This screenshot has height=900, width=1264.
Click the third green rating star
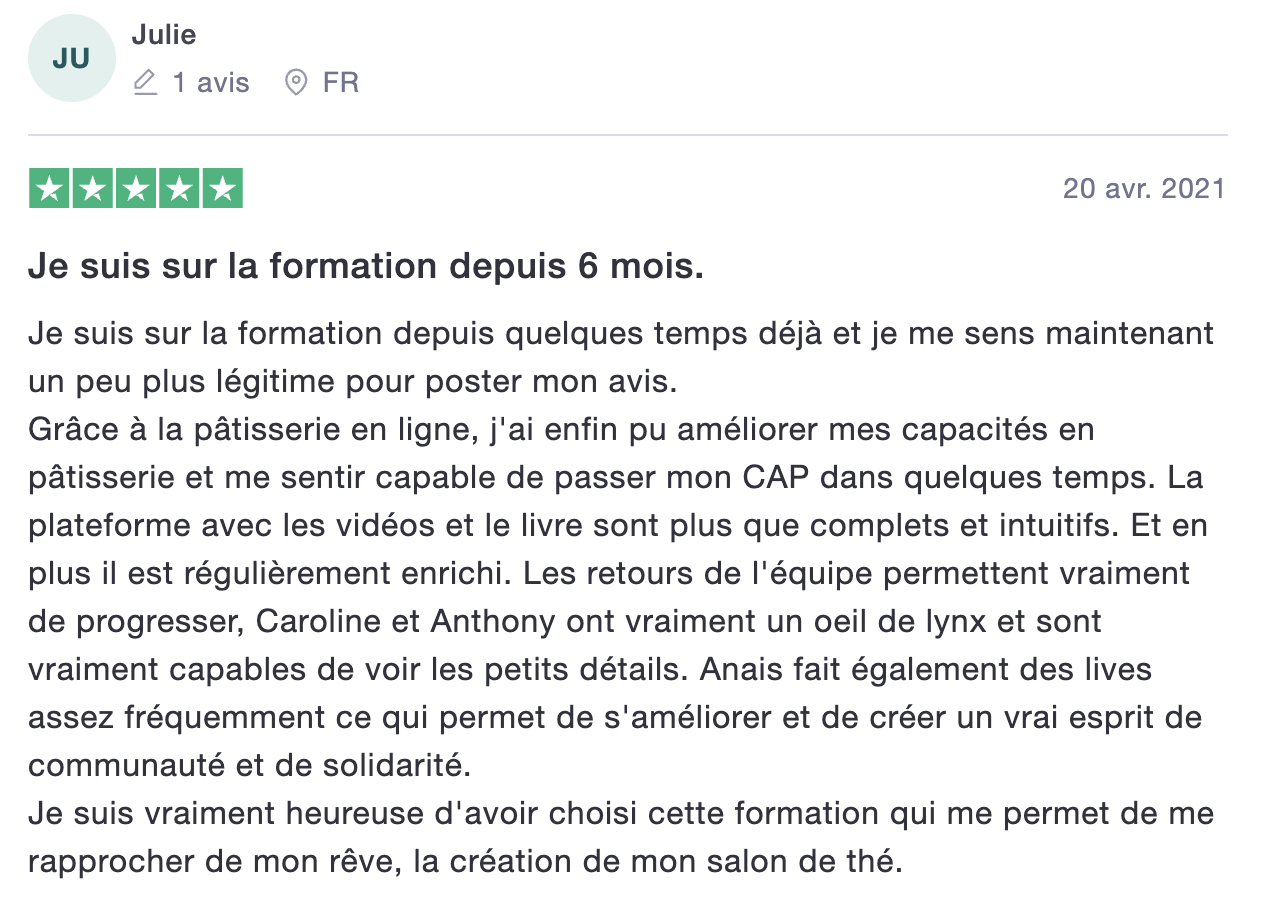136,189
